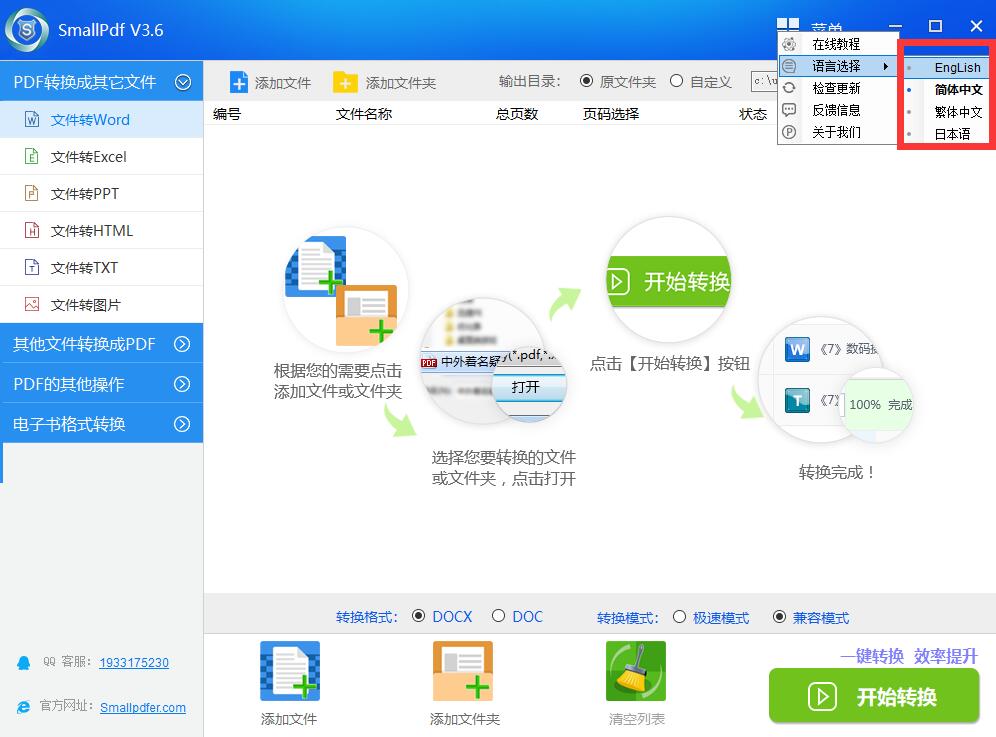996x737 pixels.
Task: Select 文件转HTML conversion option
Action: click(102, 230)
